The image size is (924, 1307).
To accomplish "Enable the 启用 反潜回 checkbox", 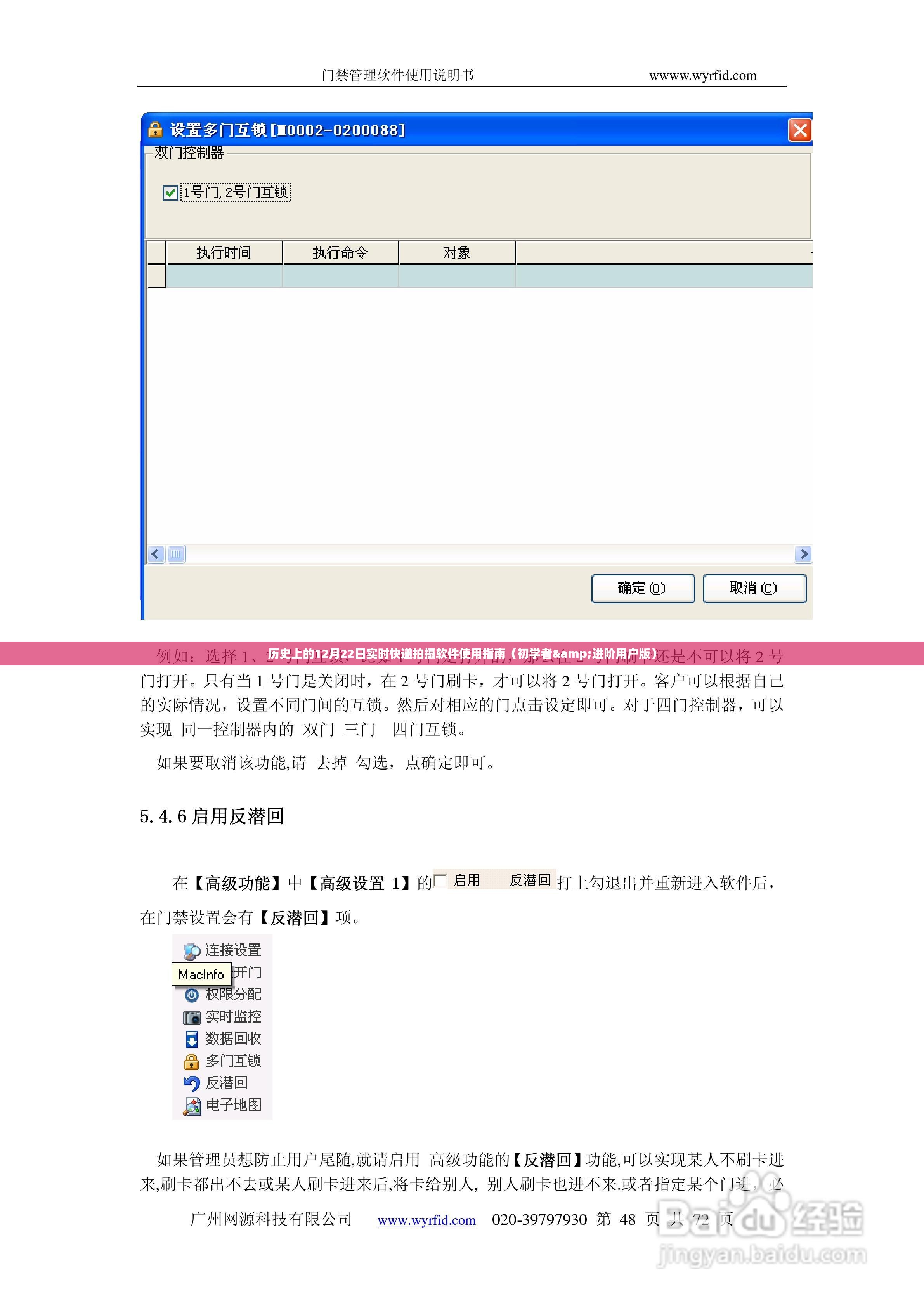I will click(440, 880).
